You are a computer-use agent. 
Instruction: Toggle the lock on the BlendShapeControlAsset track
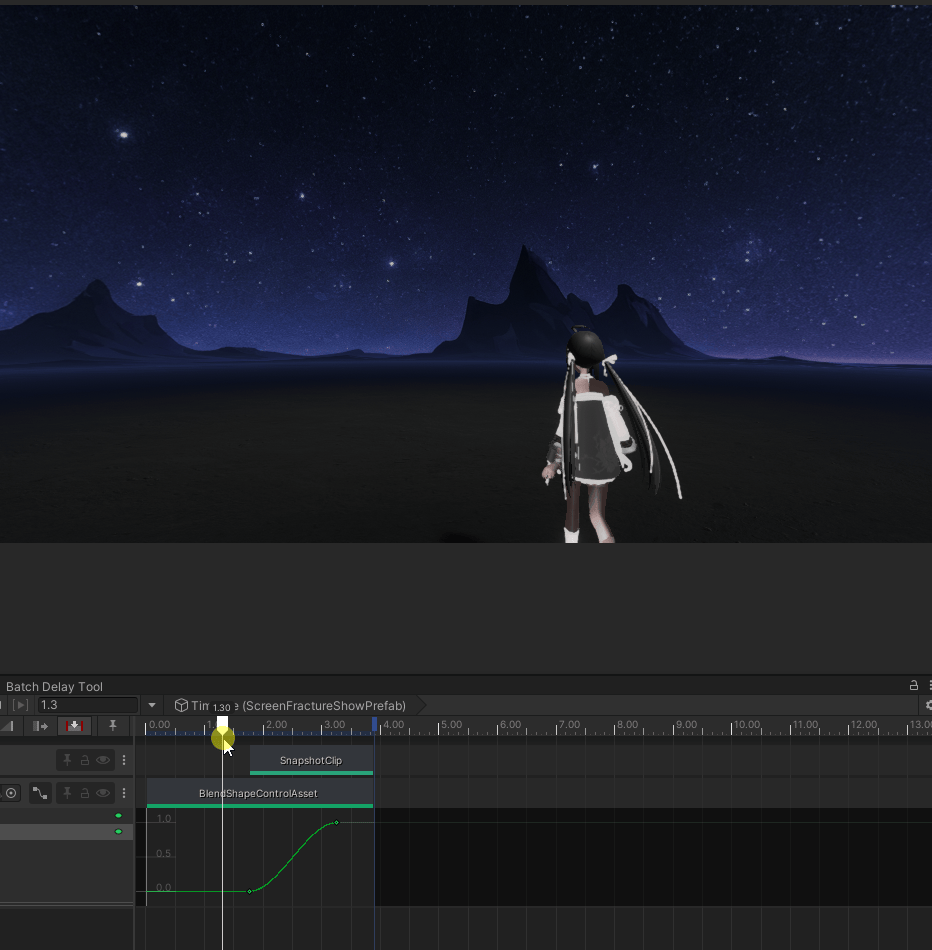click(x=85, y=792)
